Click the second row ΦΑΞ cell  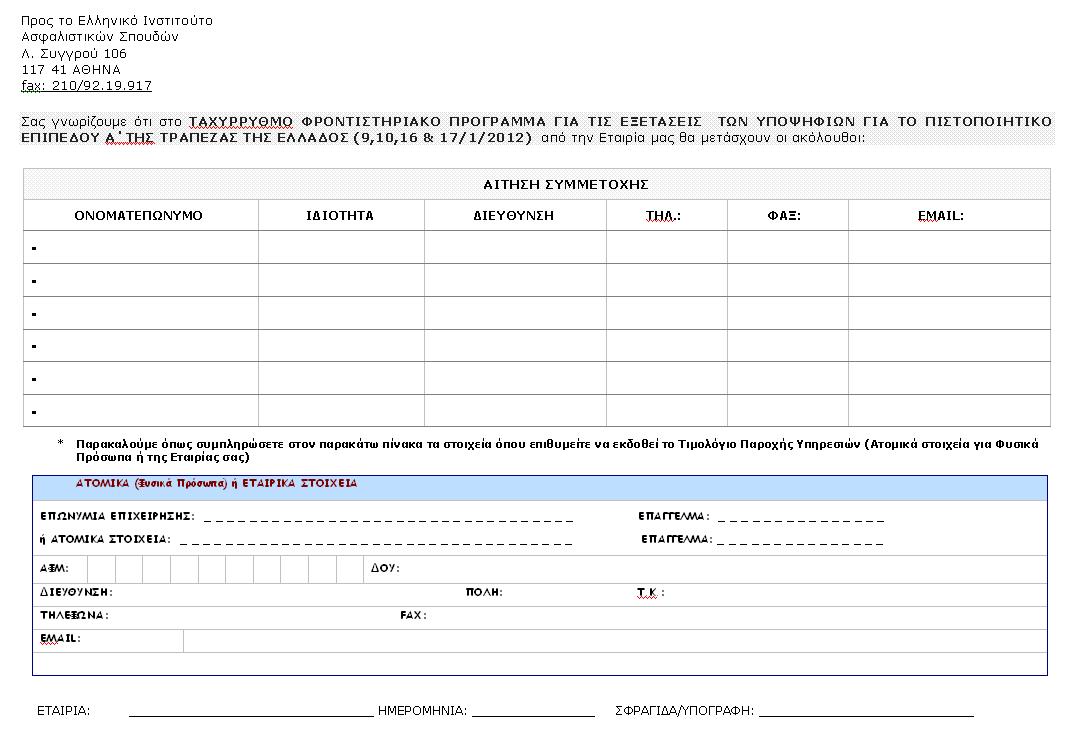[787, 280]
